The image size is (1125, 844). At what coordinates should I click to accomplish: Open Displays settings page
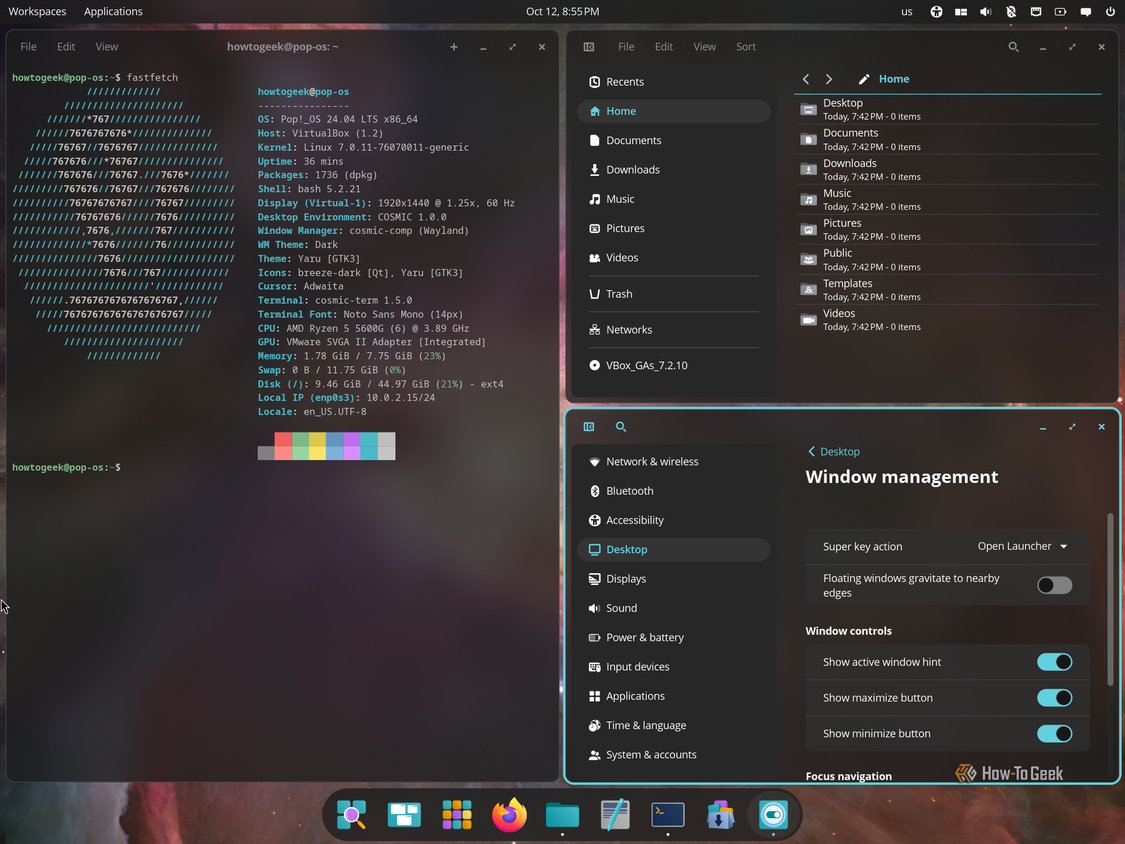674,578
